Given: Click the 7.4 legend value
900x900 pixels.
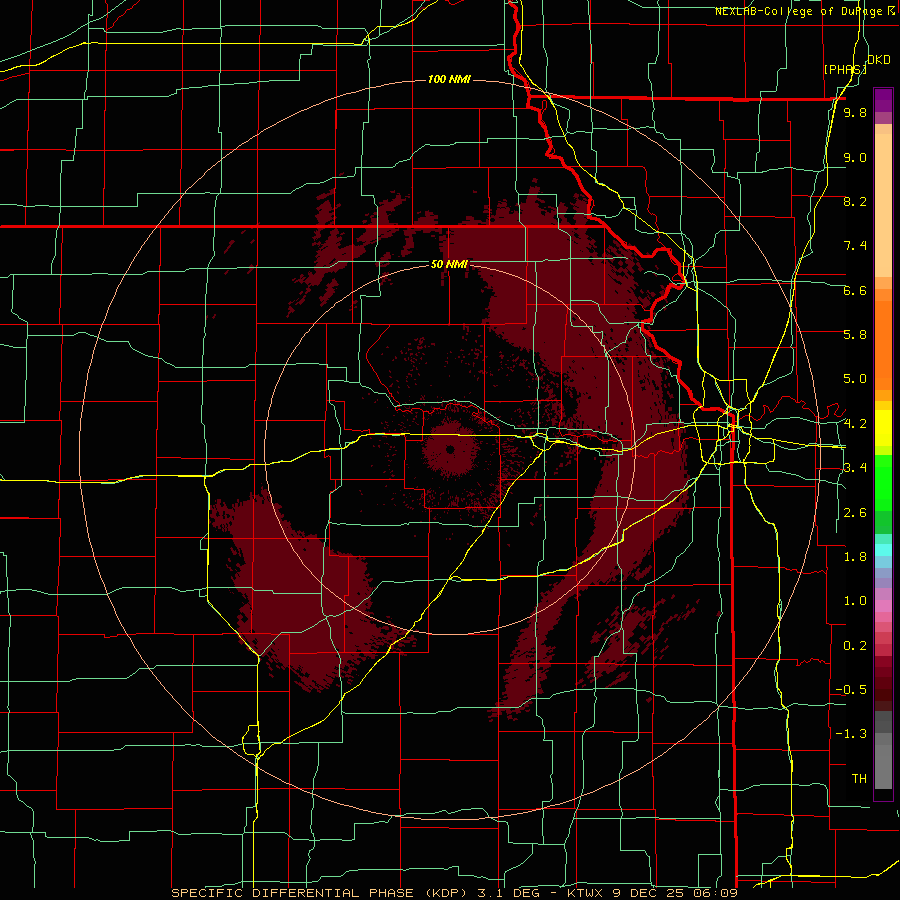Looking at the screenshot, I should point(855,246).
